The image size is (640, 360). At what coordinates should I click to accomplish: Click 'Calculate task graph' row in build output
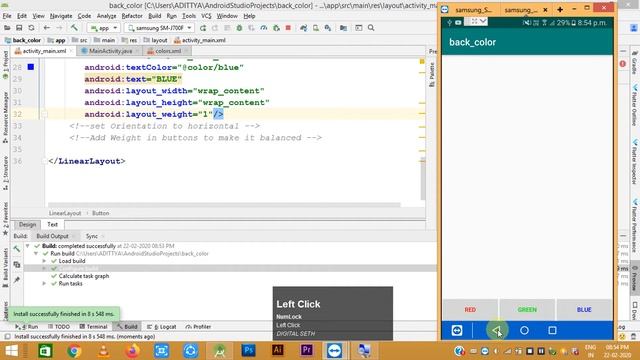tap(84, 276)
